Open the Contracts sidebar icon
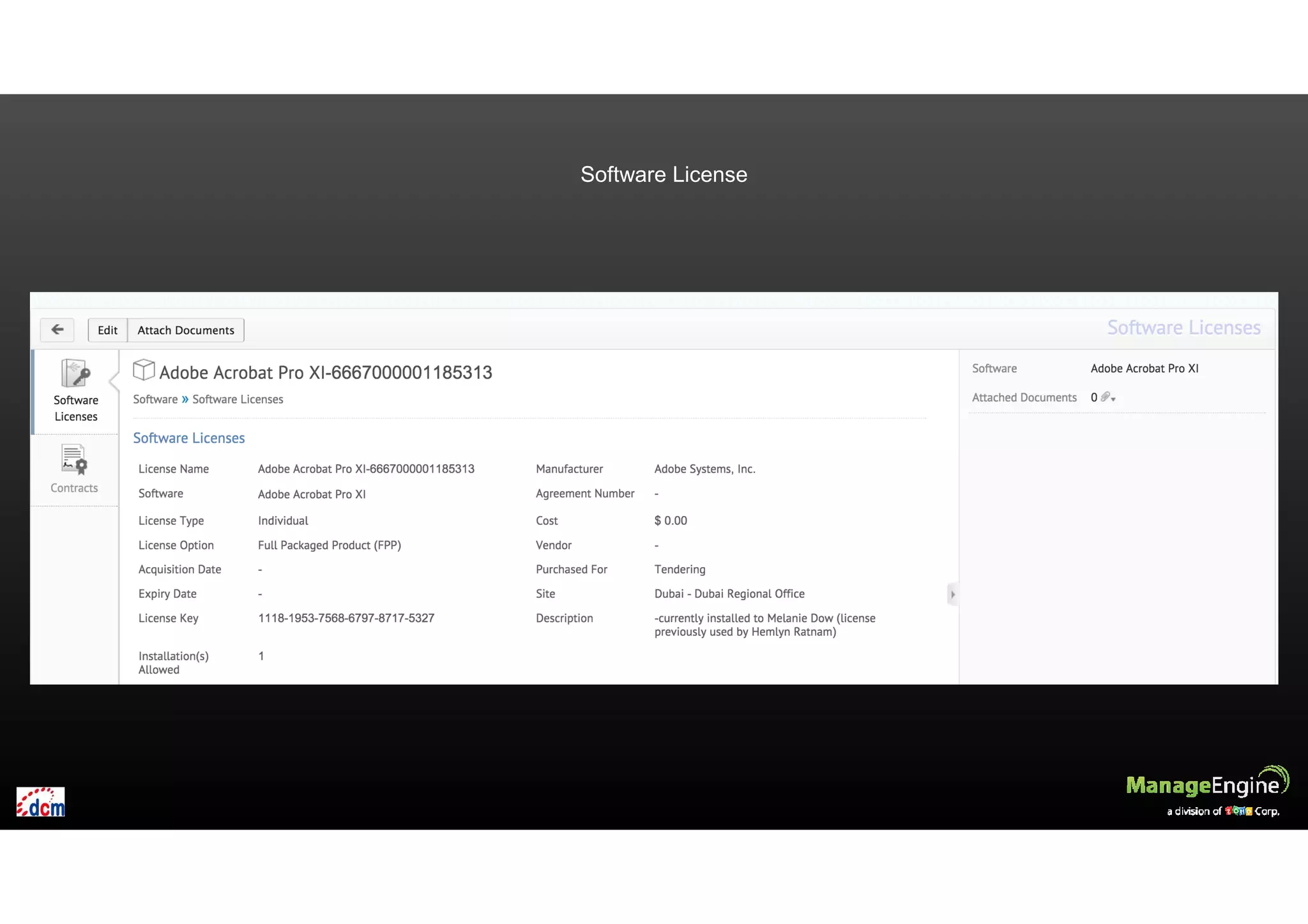The image size is (1308, 924). pos(74,460)
